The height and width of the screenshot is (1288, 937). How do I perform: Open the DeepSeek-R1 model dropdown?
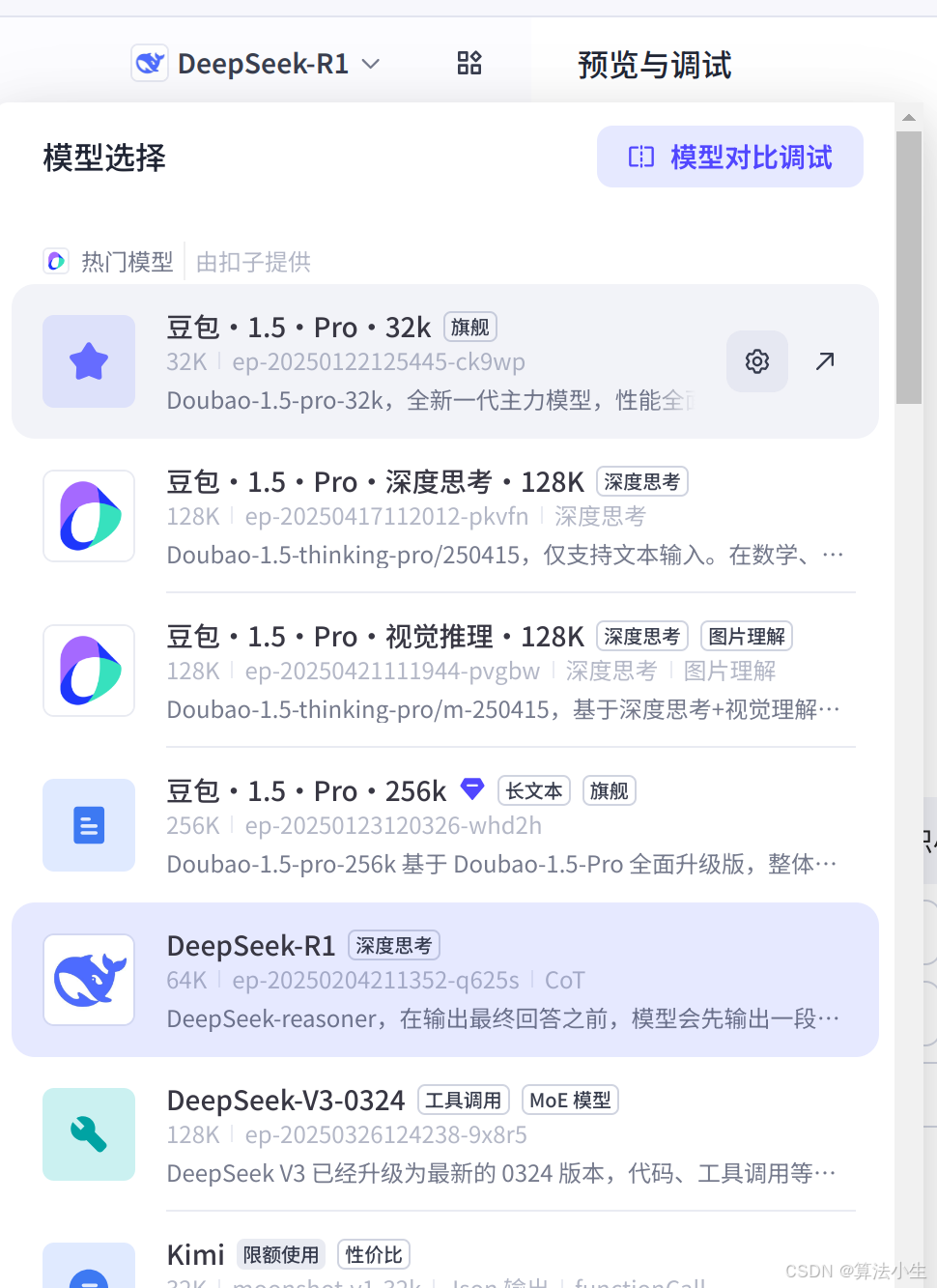(257, 64)
